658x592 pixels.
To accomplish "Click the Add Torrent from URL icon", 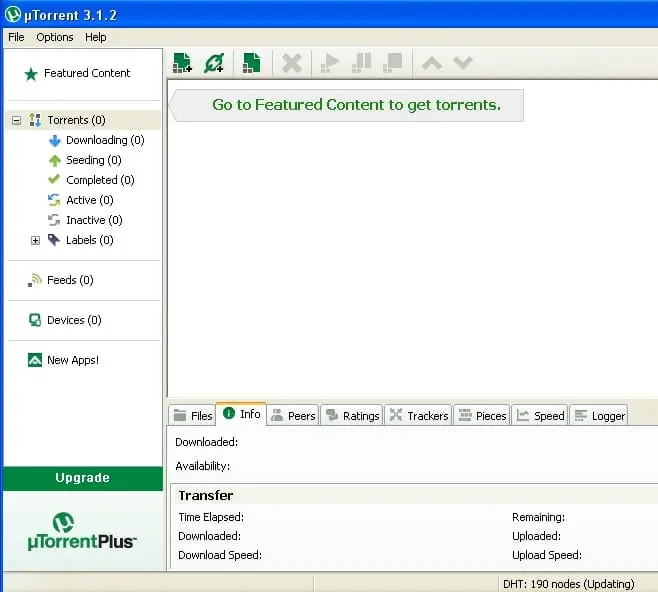I will coord(214,63).
